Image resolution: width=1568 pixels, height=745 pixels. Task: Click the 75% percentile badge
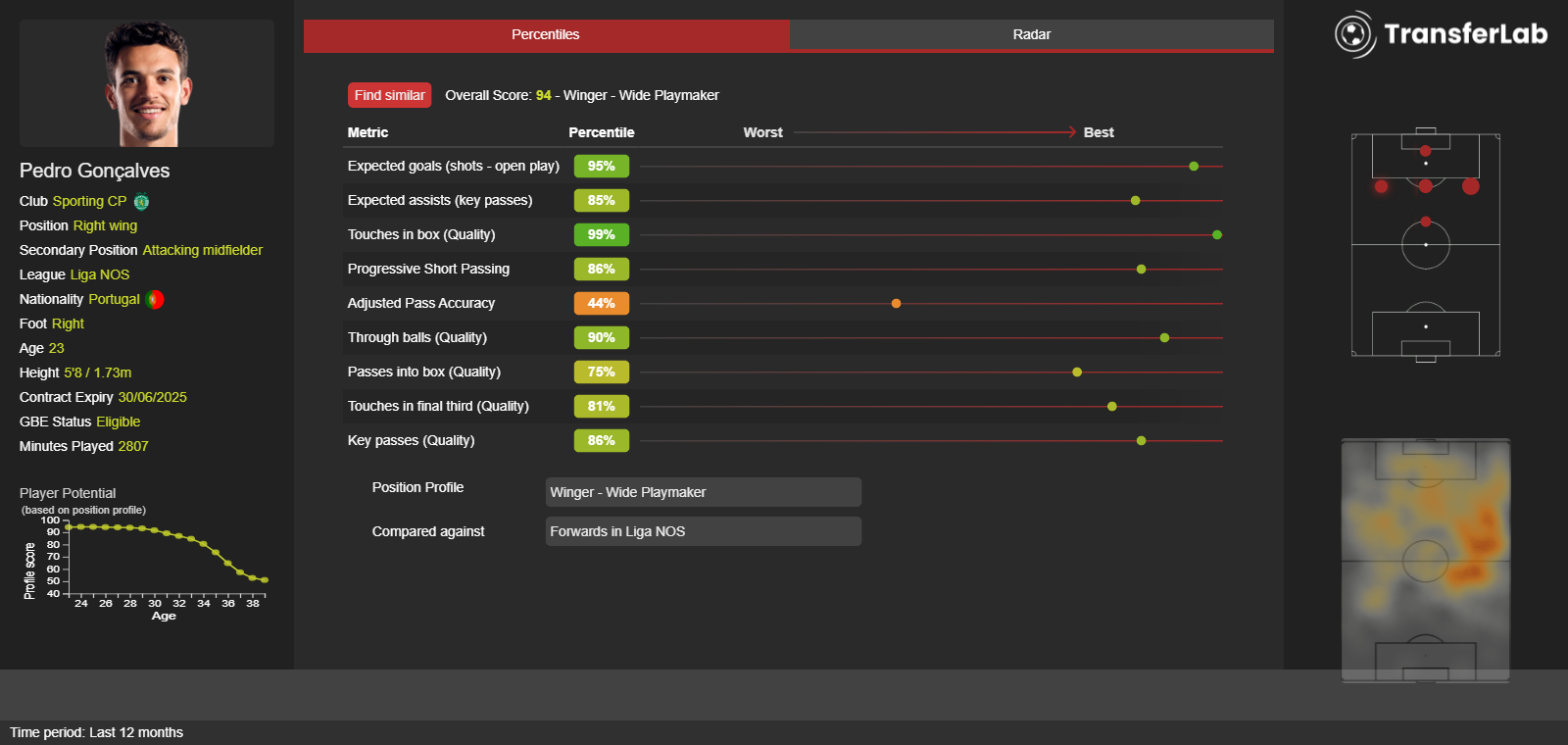(x=602, y=372)
